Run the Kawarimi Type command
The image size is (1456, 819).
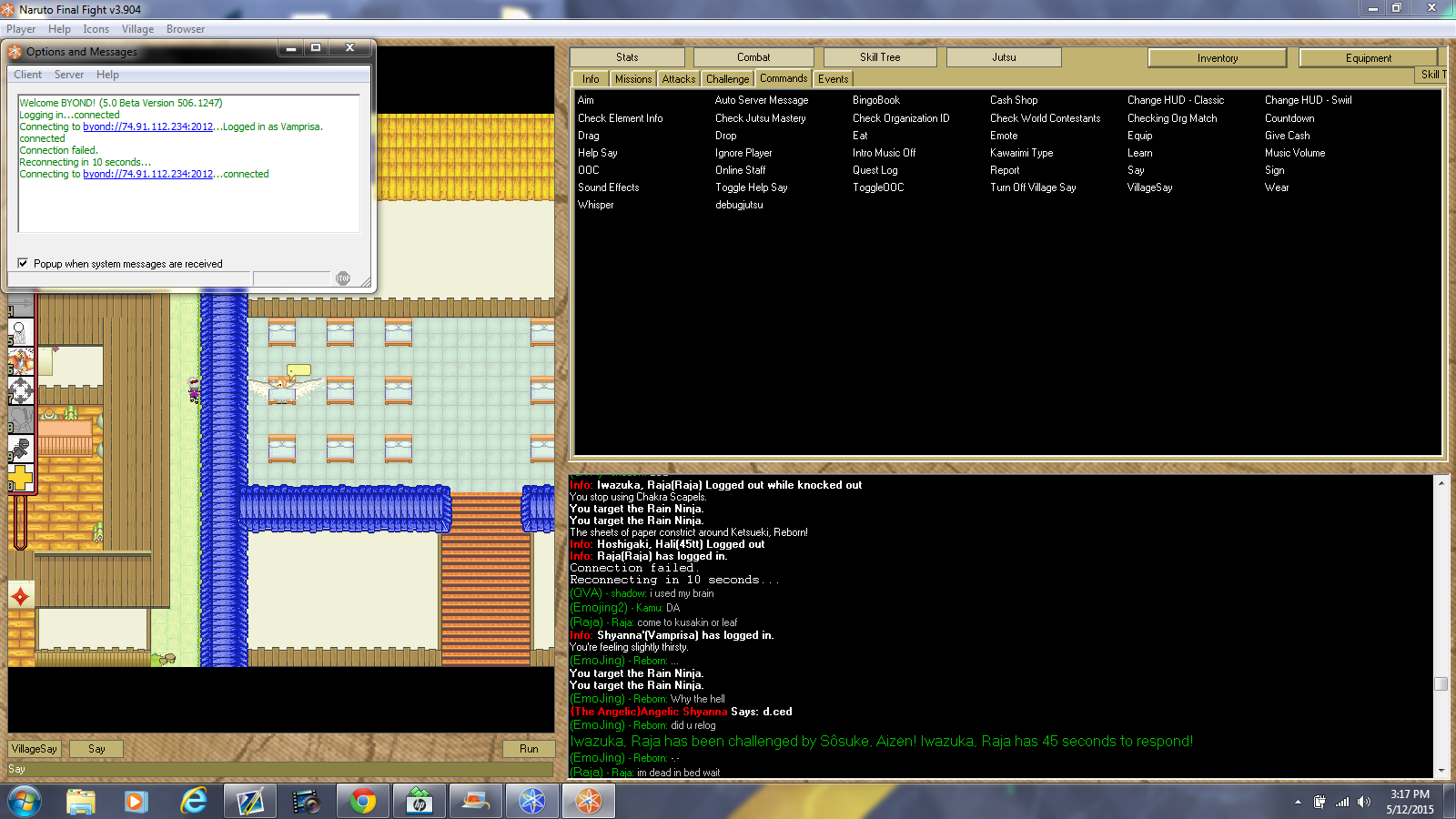click(1022, 153)
